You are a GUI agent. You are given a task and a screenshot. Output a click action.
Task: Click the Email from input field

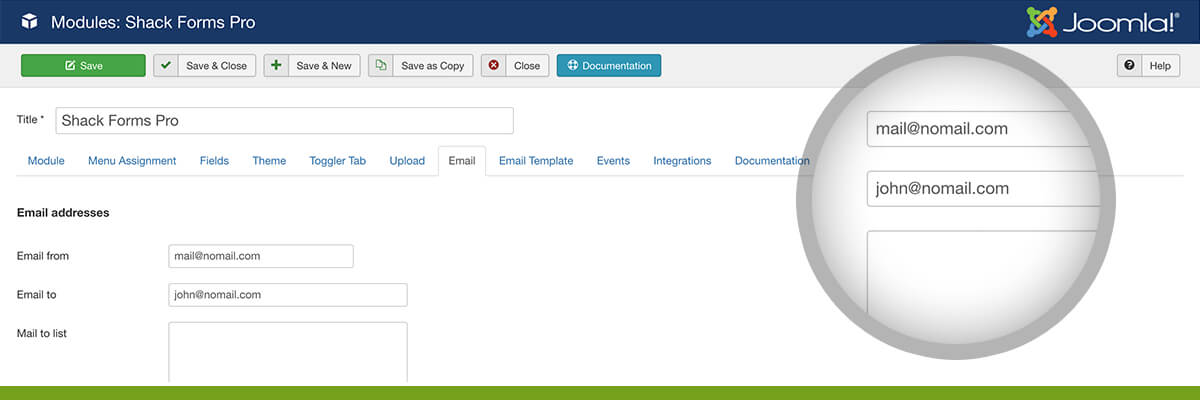tap(261, 256)
